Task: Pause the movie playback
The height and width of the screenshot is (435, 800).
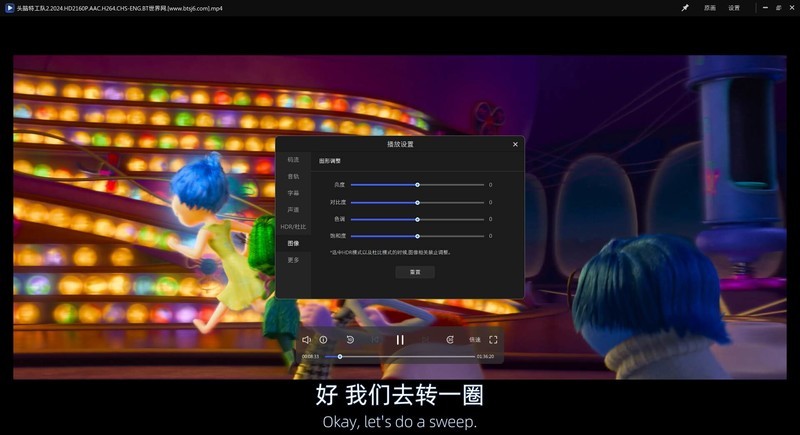Action: (x=400, y=340)
